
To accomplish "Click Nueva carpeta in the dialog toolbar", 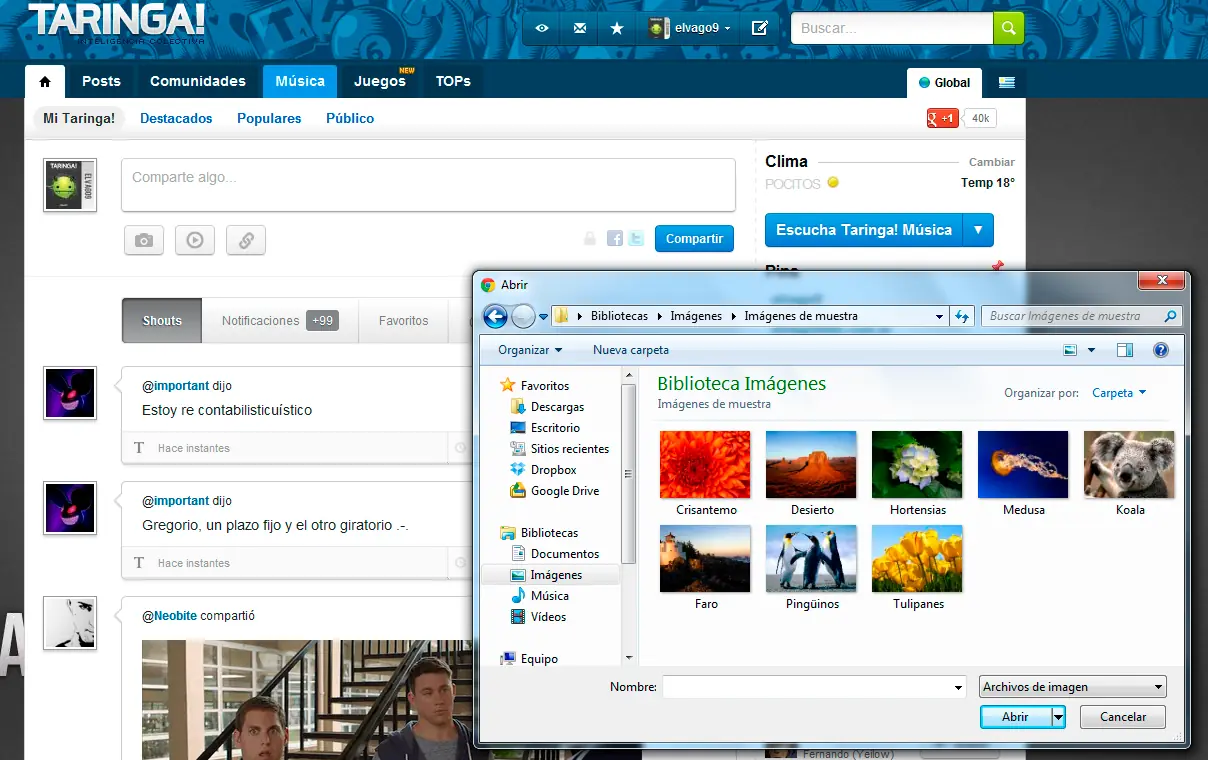I will 631,350.
